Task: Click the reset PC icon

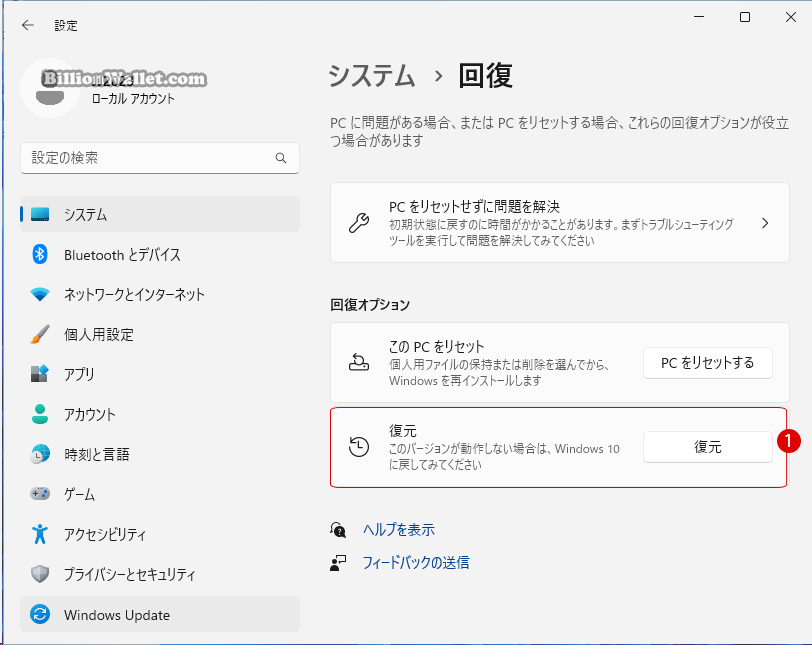Action: pyautogui.click(x=359, y=362)
